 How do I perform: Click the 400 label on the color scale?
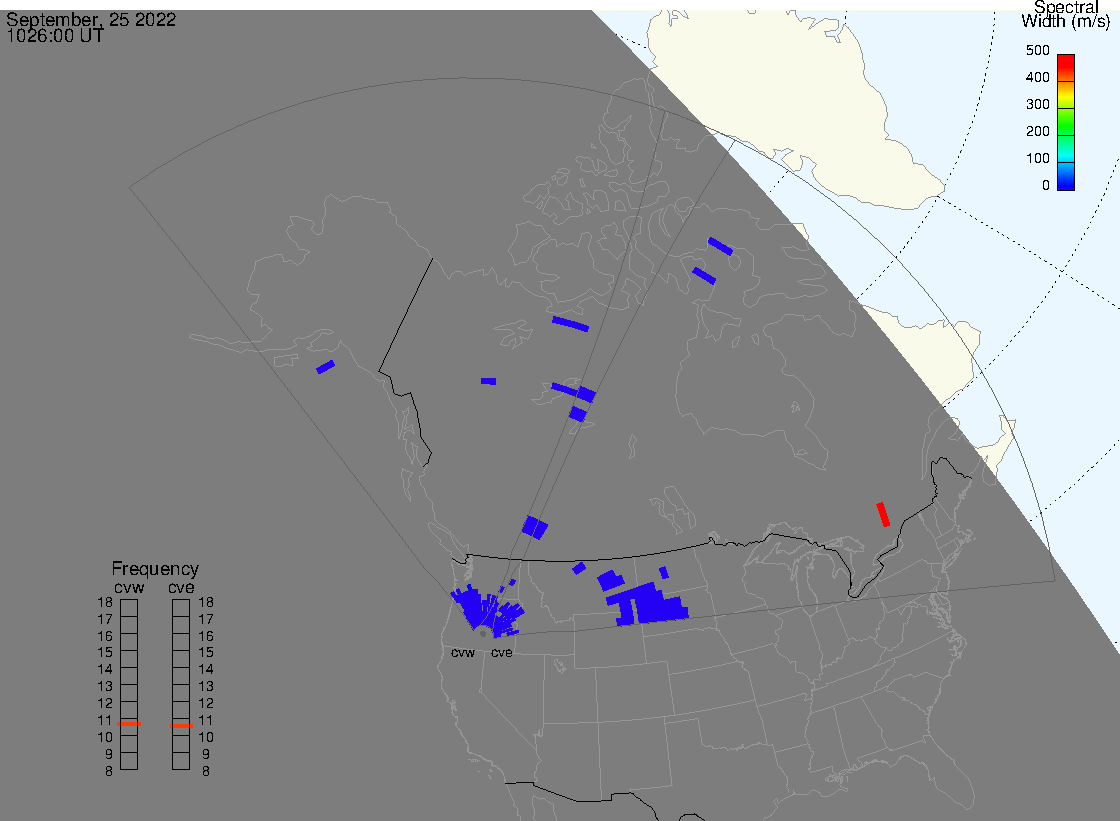1037,77
